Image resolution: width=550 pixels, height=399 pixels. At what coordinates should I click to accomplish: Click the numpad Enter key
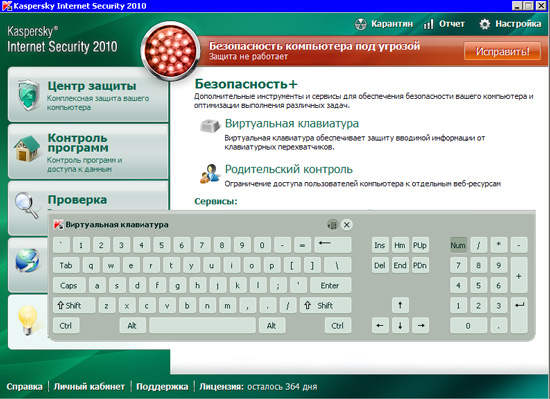[519, 315]
